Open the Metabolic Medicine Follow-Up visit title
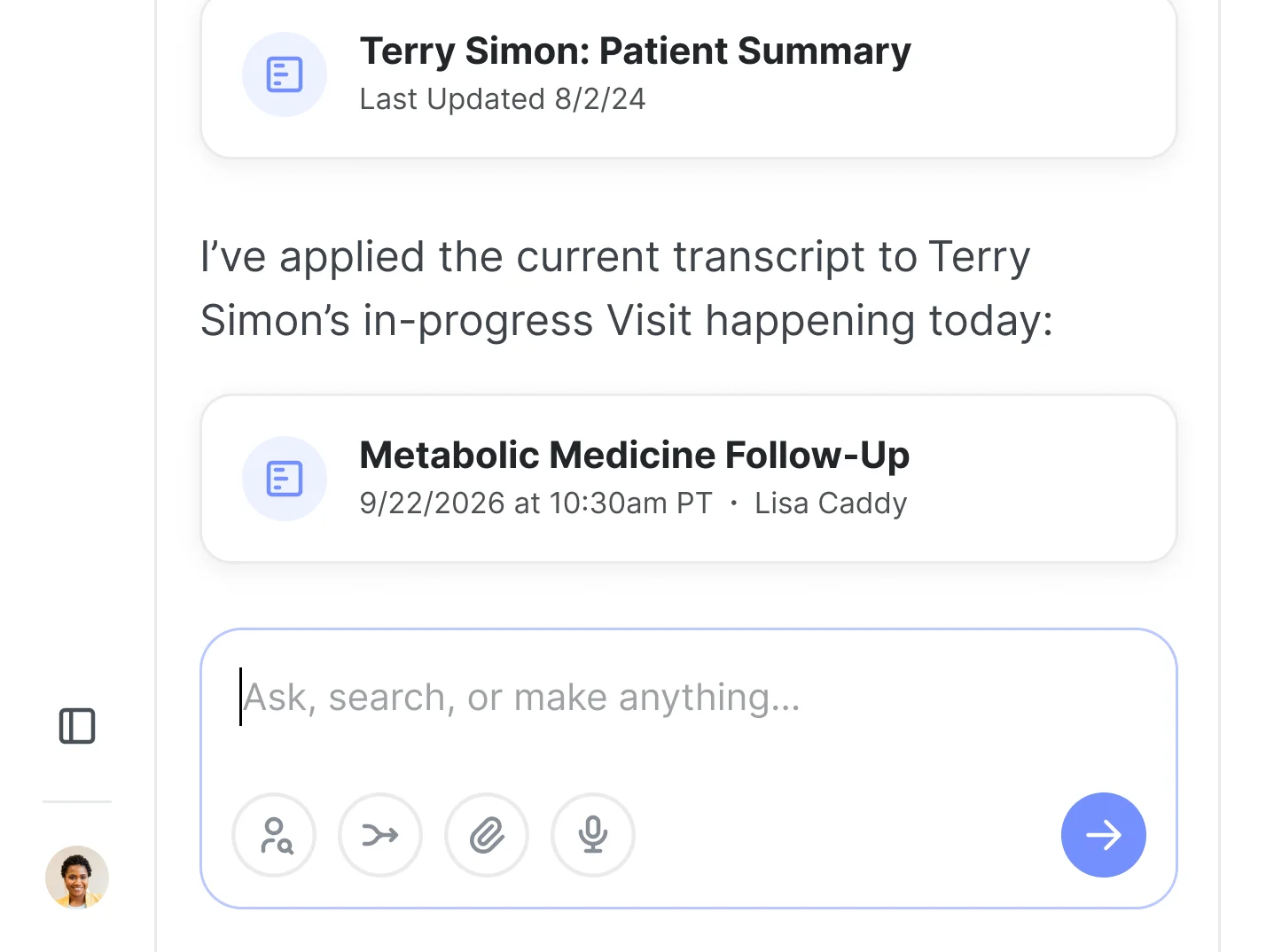Image resolution: width=1274 pixels, height=952 pixels. pos(634,456)
